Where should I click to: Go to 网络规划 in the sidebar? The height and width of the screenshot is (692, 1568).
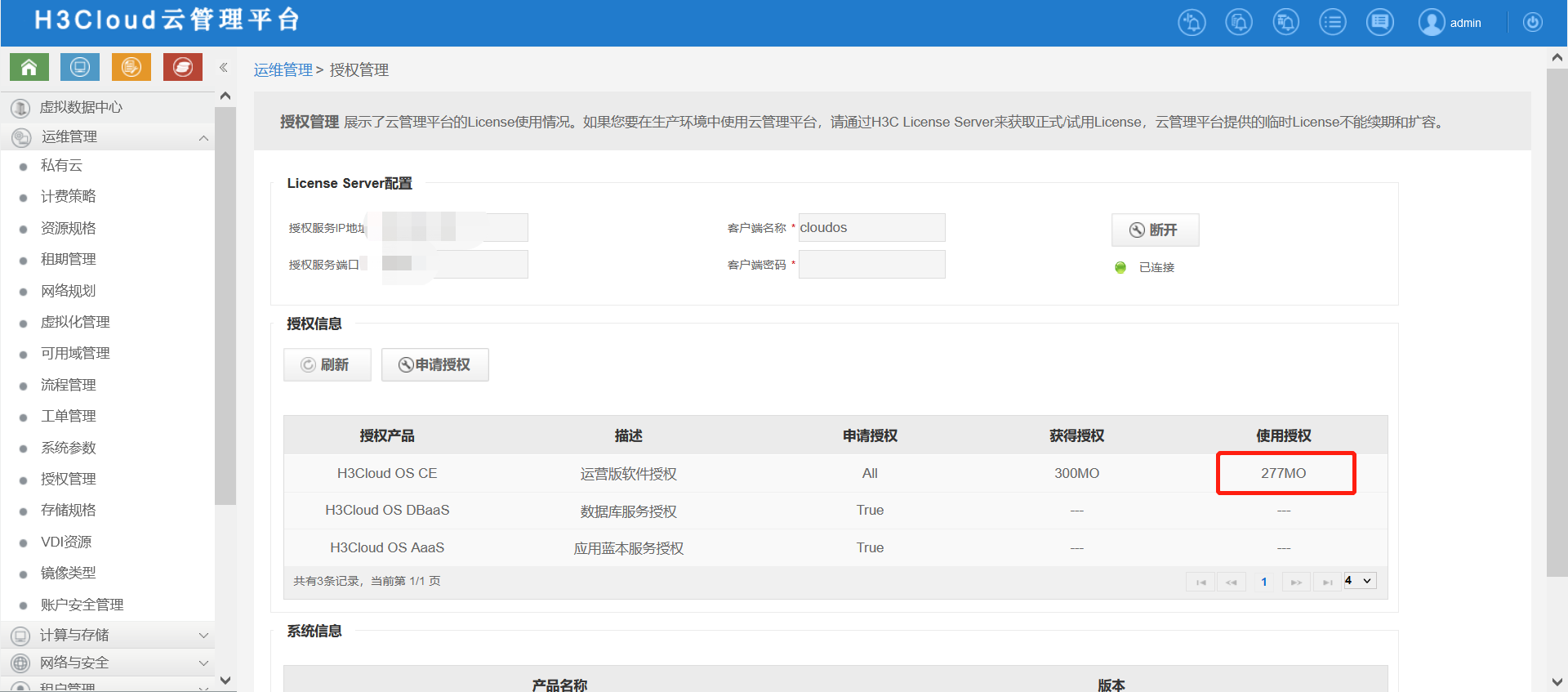tap(69, 292)
